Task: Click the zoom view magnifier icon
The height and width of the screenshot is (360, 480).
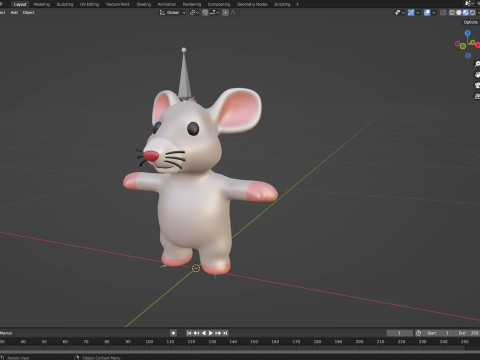Action: [x=477, y=64]
